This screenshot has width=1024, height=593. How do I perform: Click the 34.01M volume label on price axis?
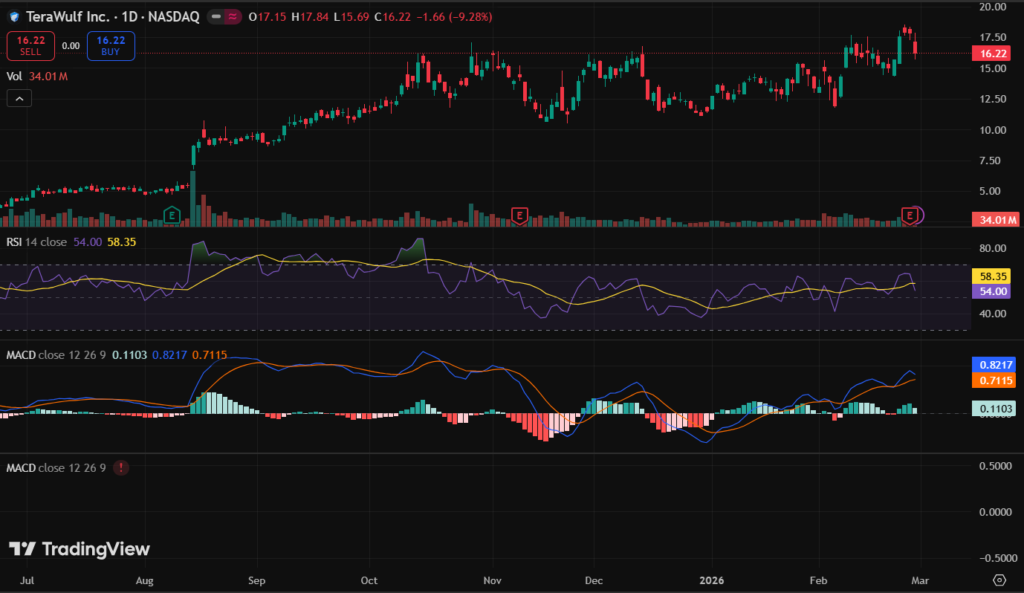pyautogui.click(x=996, y=220)
